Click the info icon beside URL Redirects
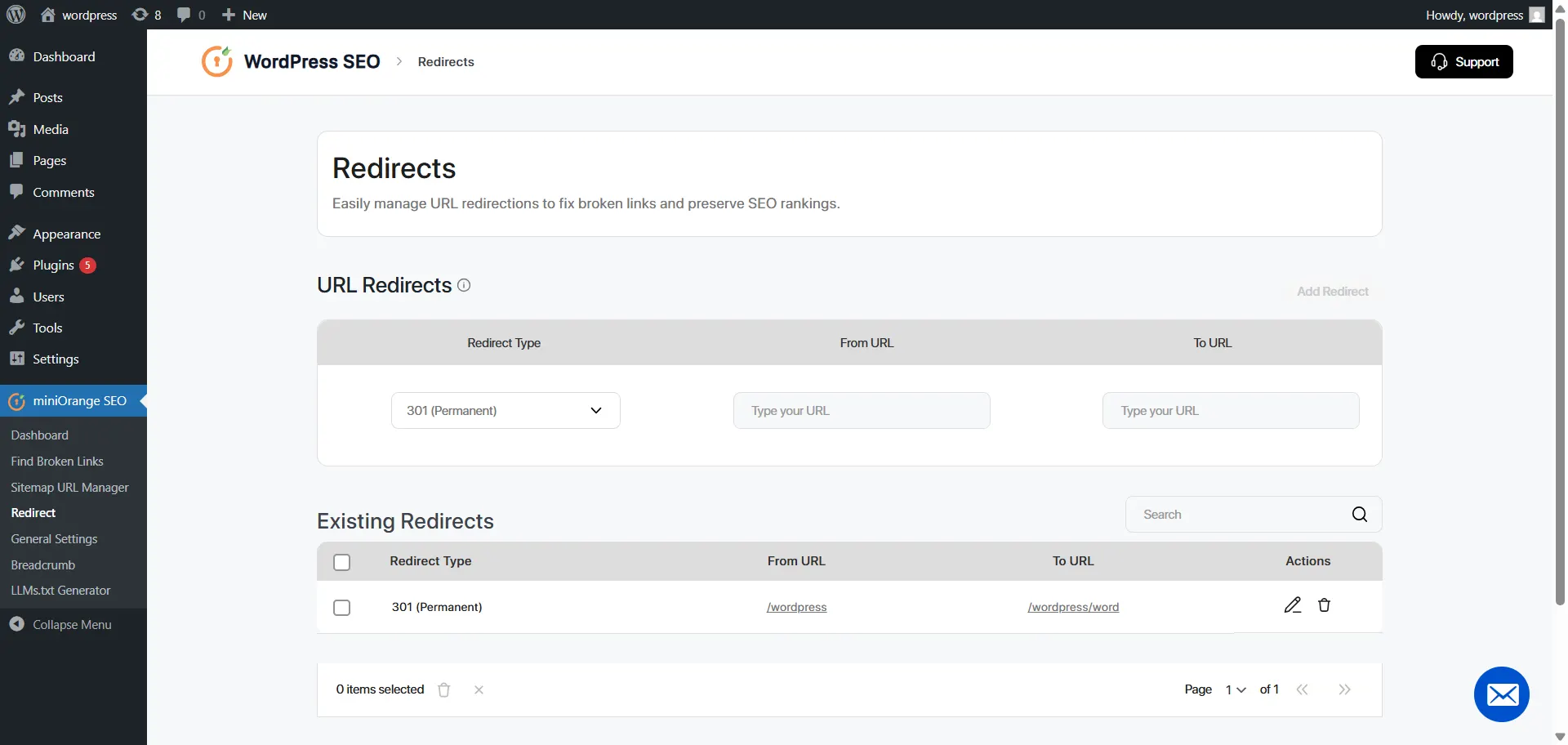The width and height of the screenshot is (1568, 745). click(x=464, y=285)
